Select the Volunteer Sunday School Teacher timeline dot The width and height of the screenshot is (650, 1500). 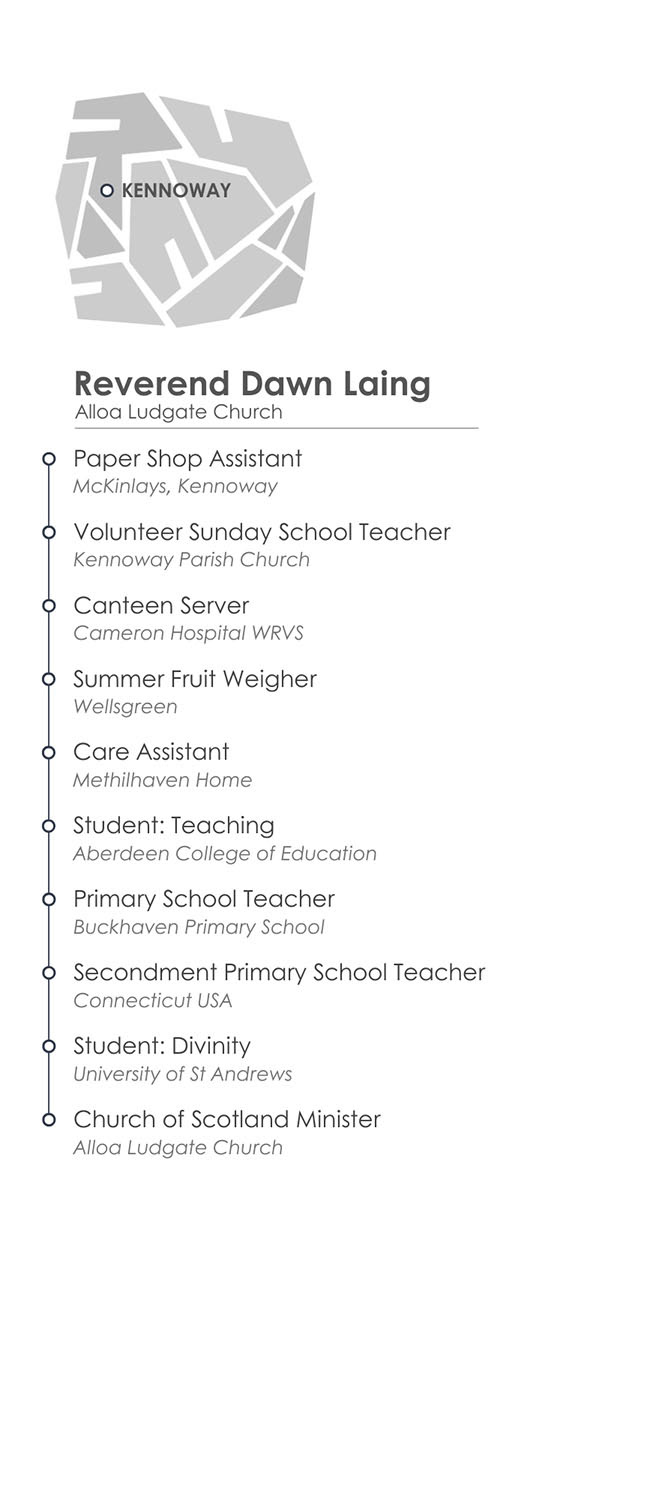tap(48, 532)
